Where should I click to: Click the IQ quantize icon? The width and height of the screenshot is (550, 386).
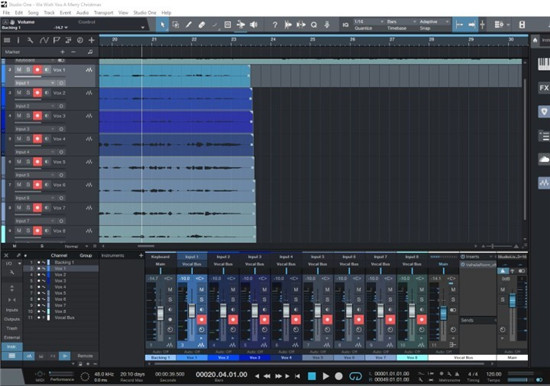point(346,25)
